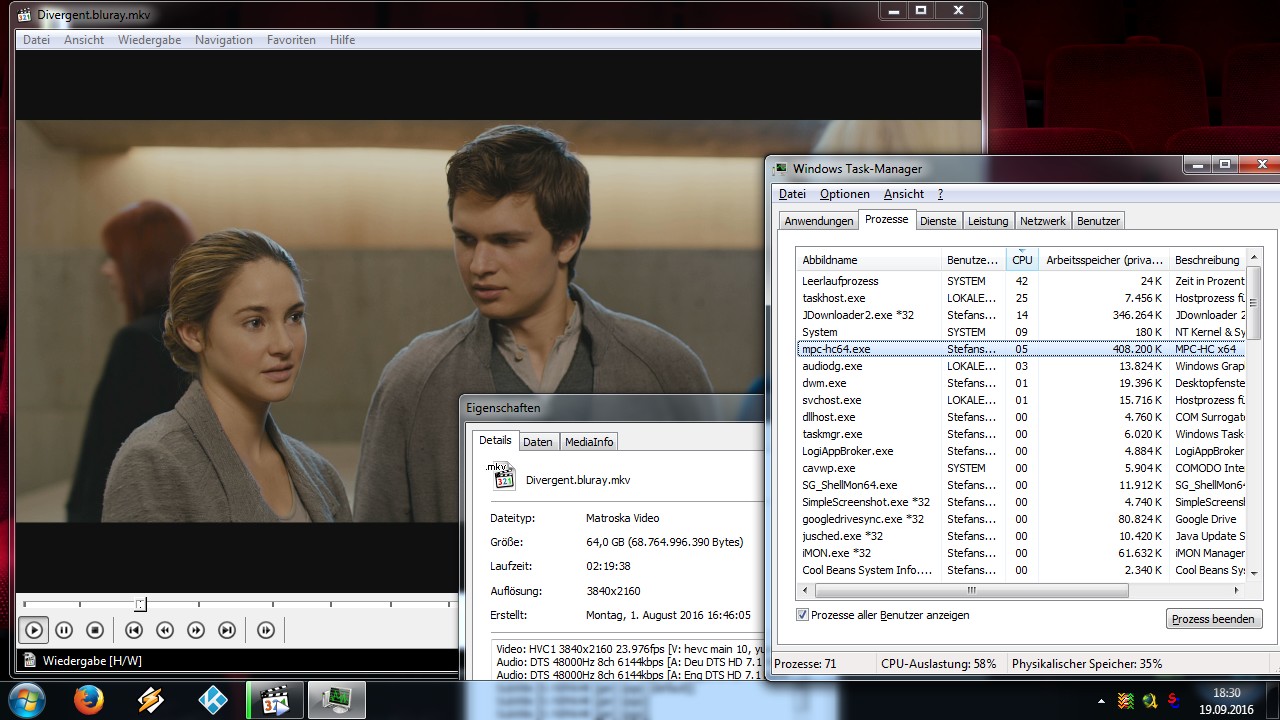Image resolution: width=1280 pixels, height=720 pixels.
Task: Select the audiodg.exe process
Action: pyautogui.click(x=1021, y=366)
